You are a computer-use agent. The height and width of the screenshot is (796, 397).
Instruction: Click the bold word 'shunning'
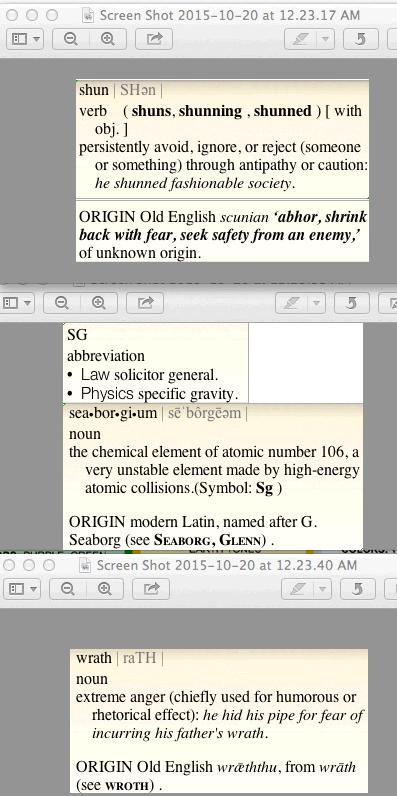pyautogui.click(x=210, y=111)
